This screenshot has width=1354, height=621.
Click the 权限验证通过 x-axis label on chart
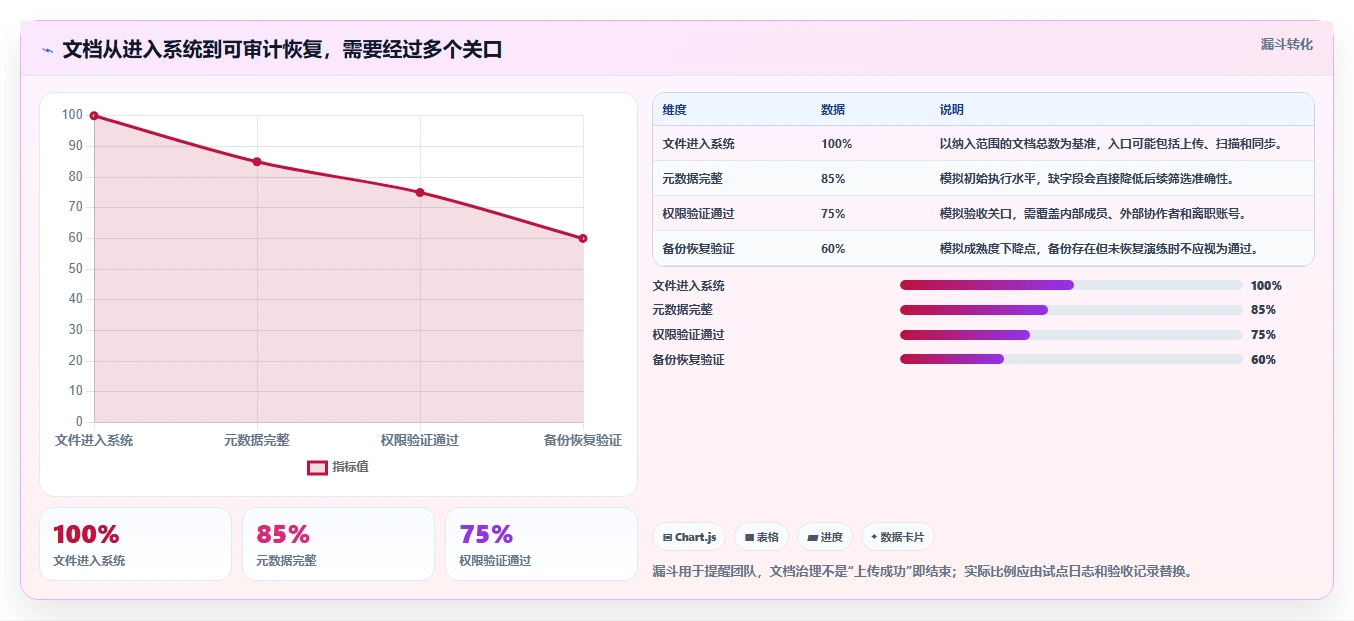click(x=420, y=440)
